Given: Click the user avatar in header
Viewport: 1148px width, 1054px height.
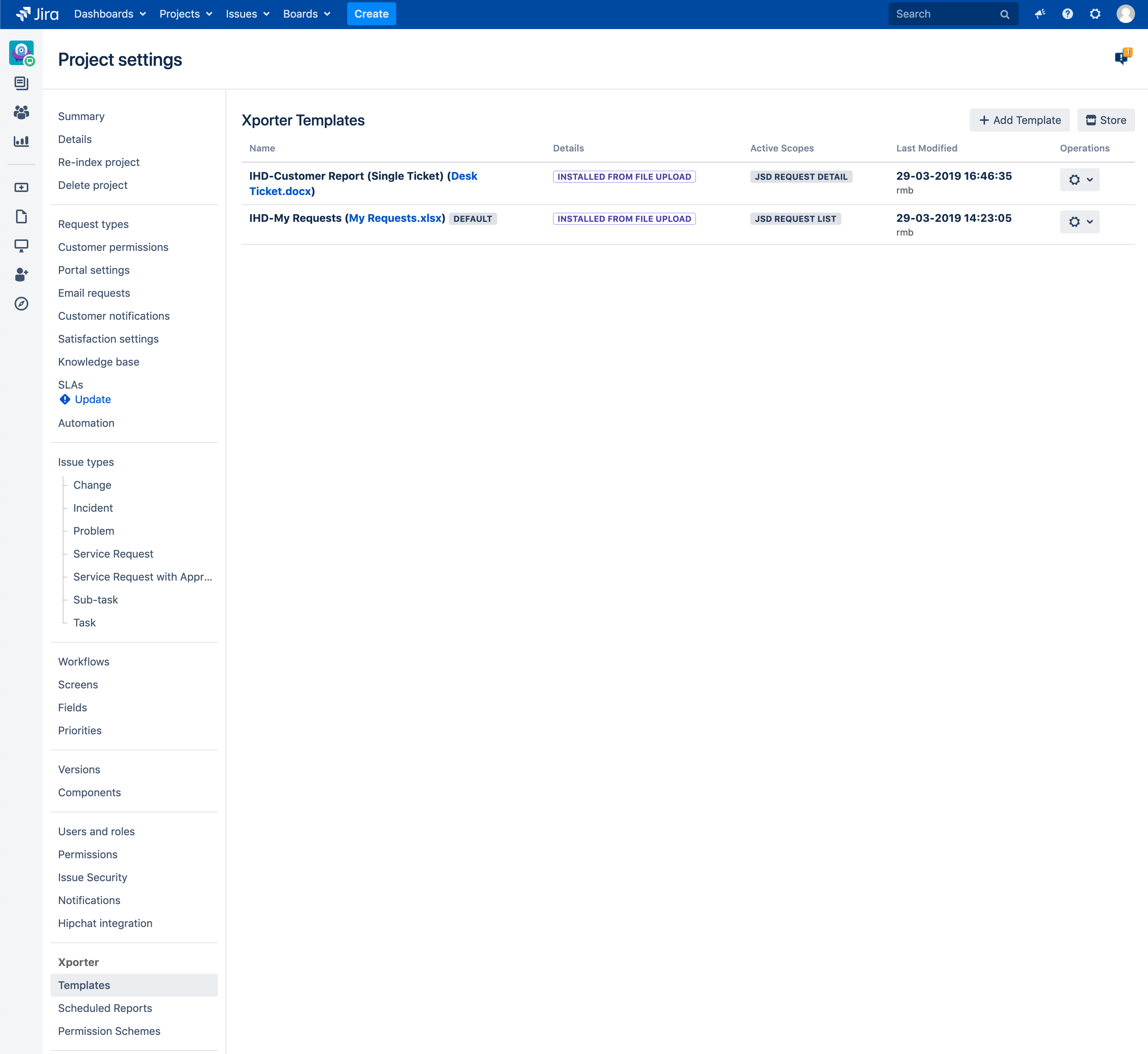Looking at the screenshot, I should (x=1125, y=14).
